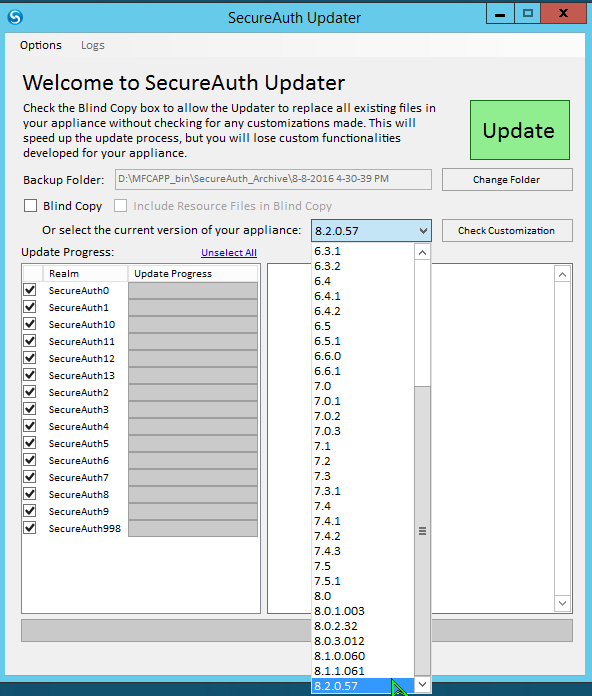Uncheck the SecureAuth8 realm checkbox
The width and height of the screenshot is (592, 696).
pyautogui.click(x=30, y=494)
